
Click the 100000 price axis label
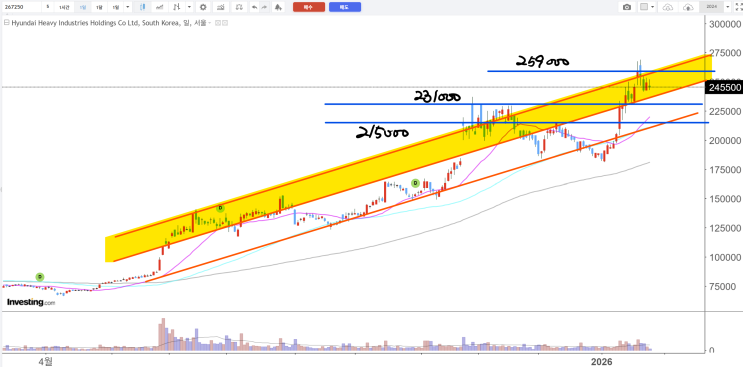tap(725, 257)
